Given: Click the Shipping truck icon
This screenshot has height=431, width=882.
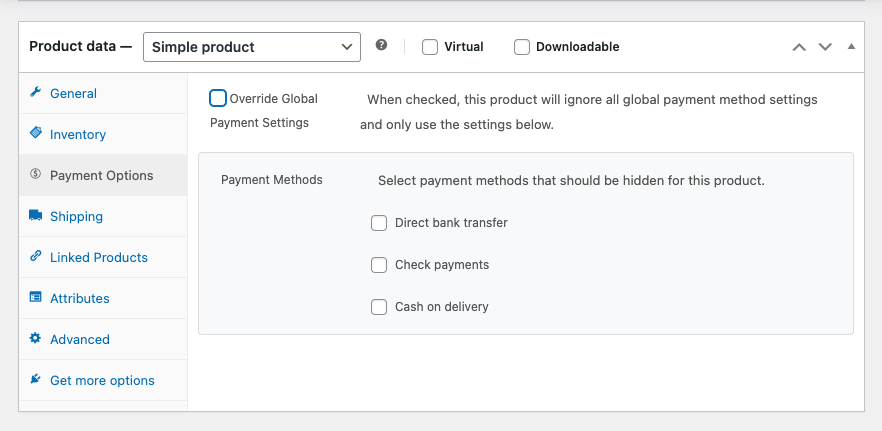Looking at the screenshot, I should click(36, 216).
